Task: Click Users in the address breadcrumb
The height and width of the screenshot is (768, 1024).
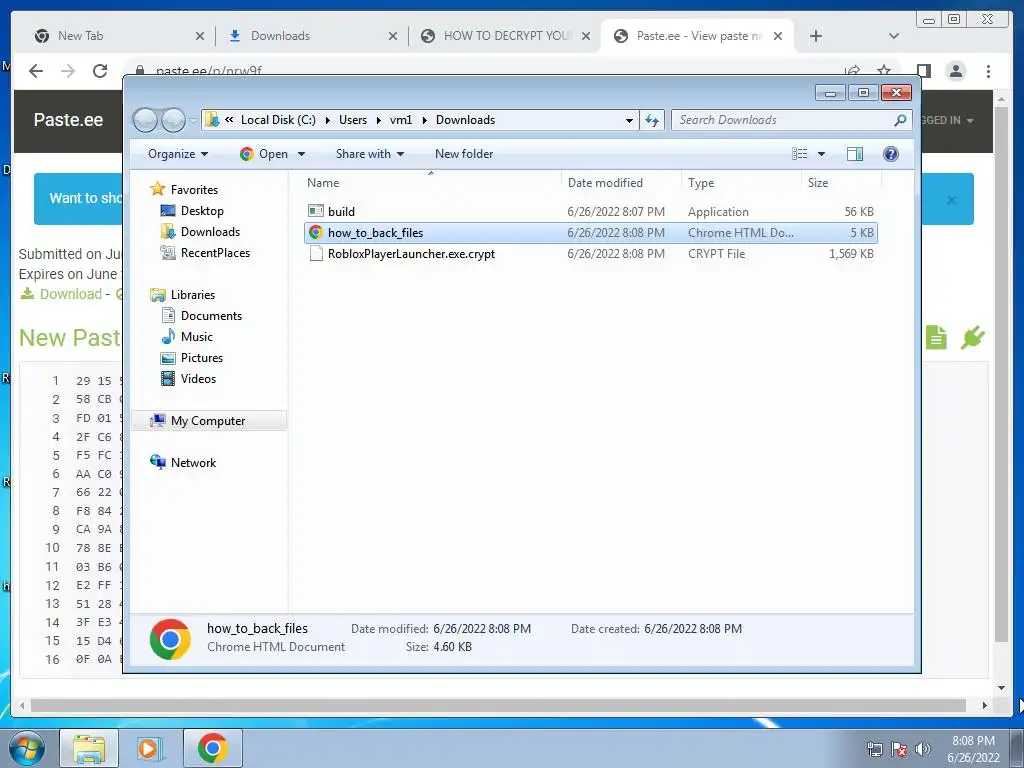Action: pos(353,120)
